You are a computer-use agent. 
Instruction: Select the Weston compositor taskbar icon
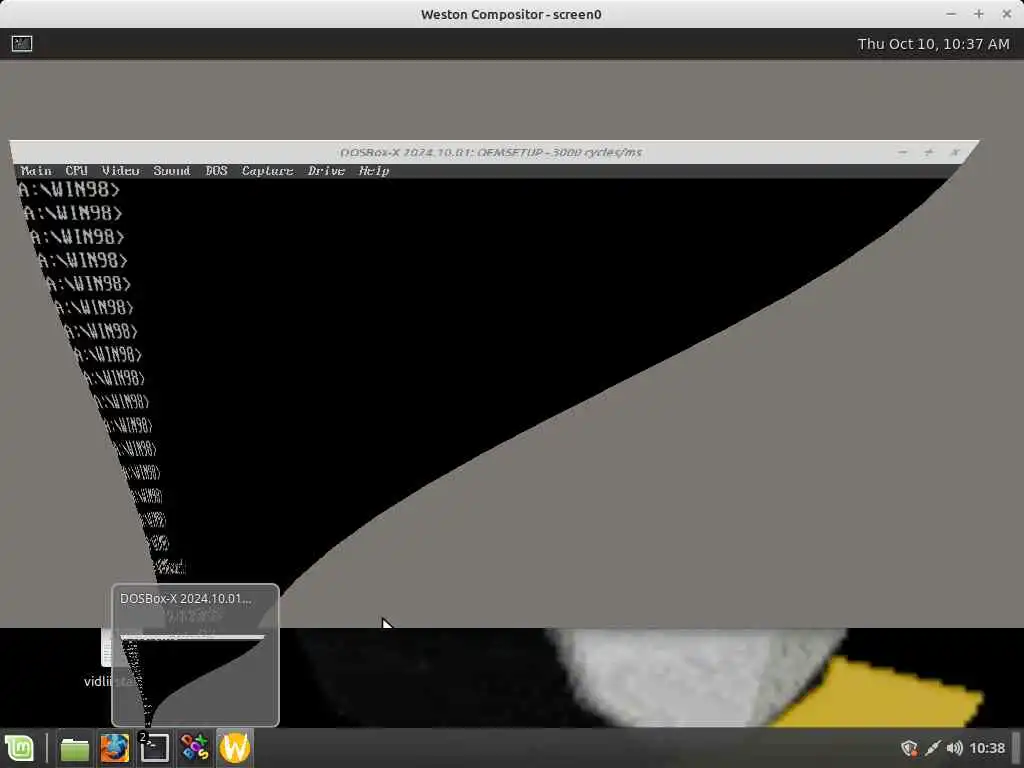tap(235, 748)
